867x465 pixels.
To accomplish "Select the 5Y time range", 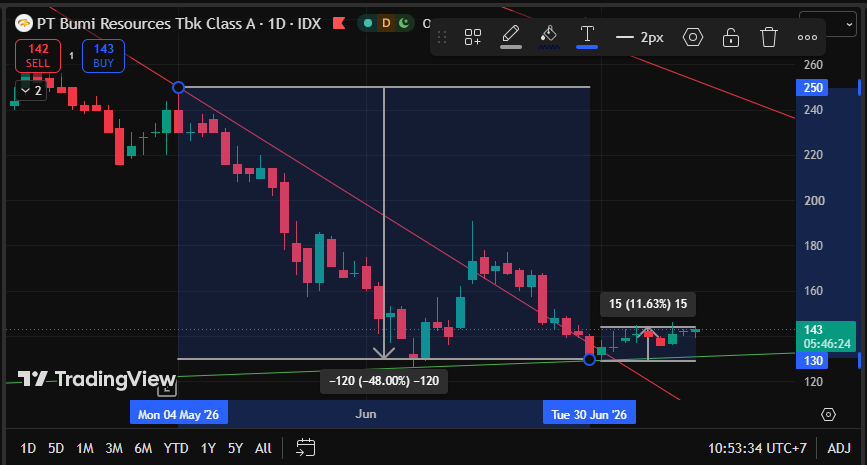I will [236, 448].
